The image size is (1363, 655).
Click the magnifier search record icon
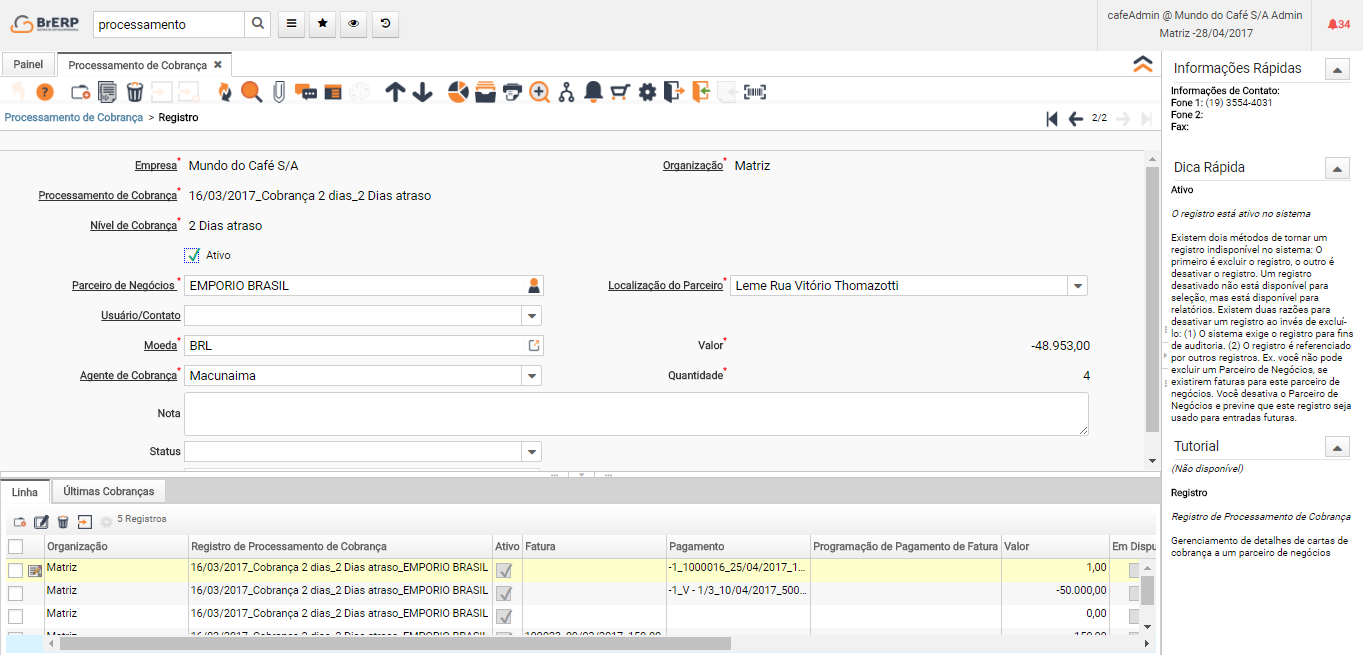point(251,92)
